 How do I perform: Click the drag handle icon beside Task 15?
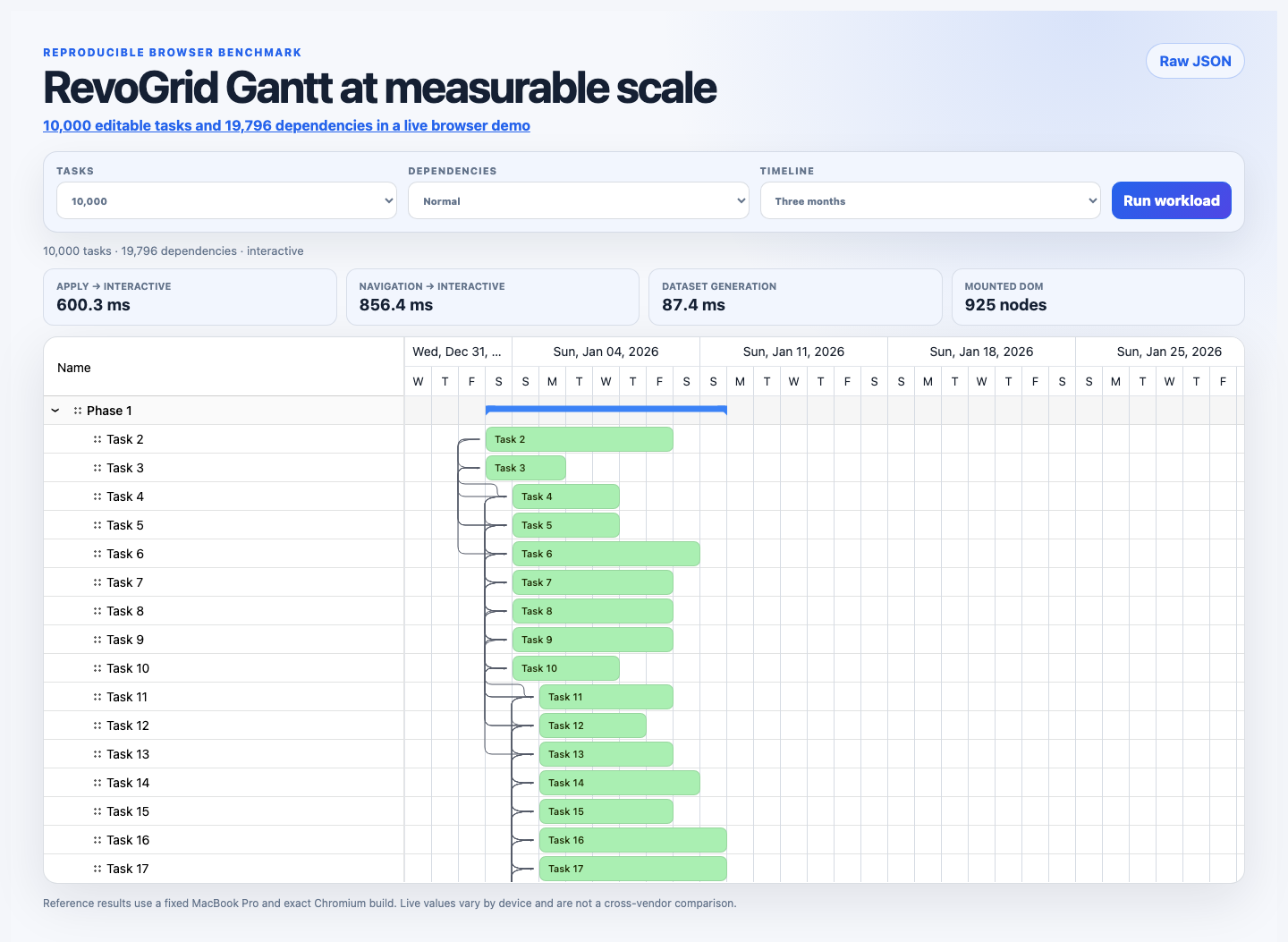click(97, 811)
